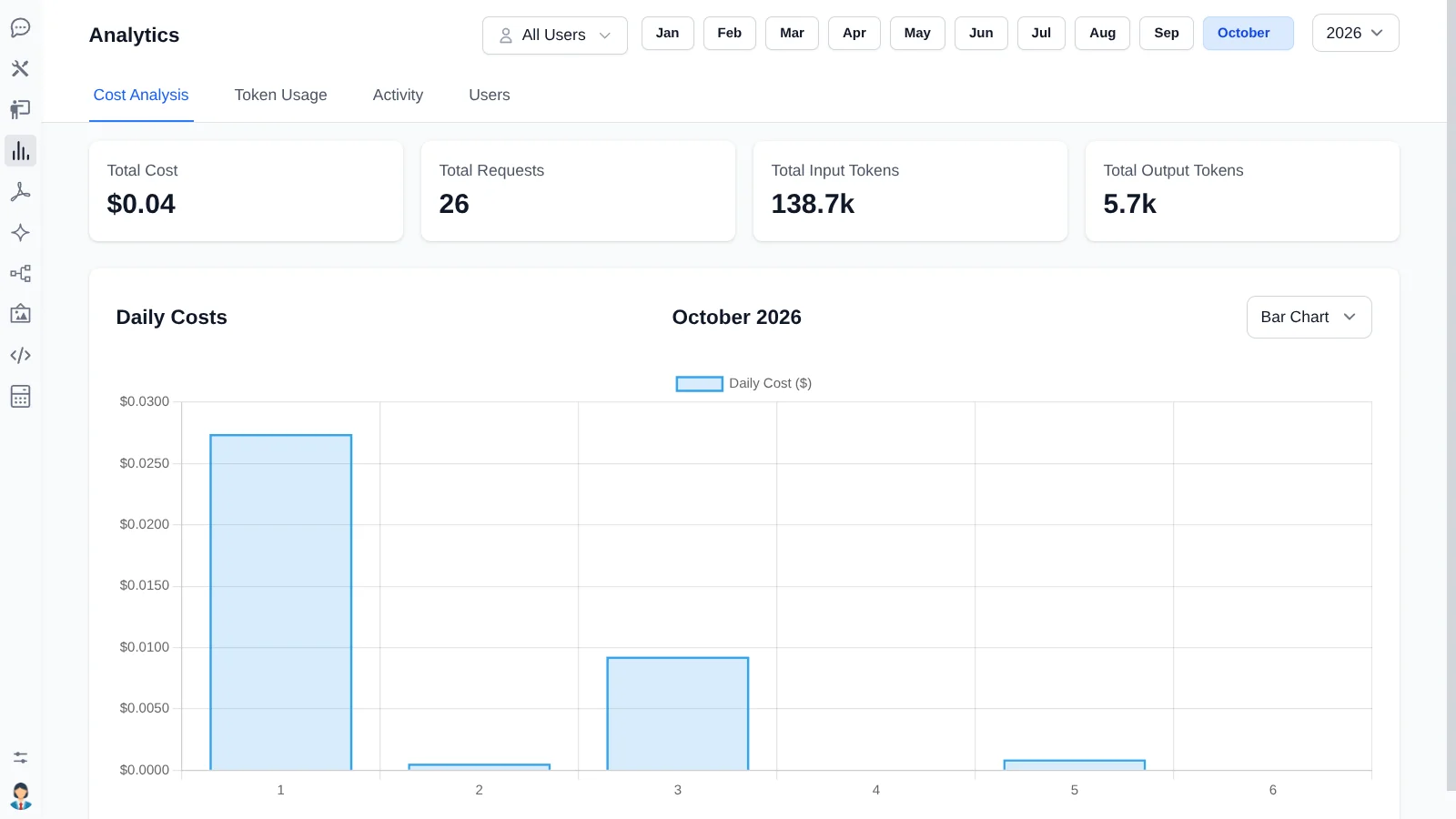Switch to the Users tab
Viewport: 1456px width, 819px height.
(490, 95)
